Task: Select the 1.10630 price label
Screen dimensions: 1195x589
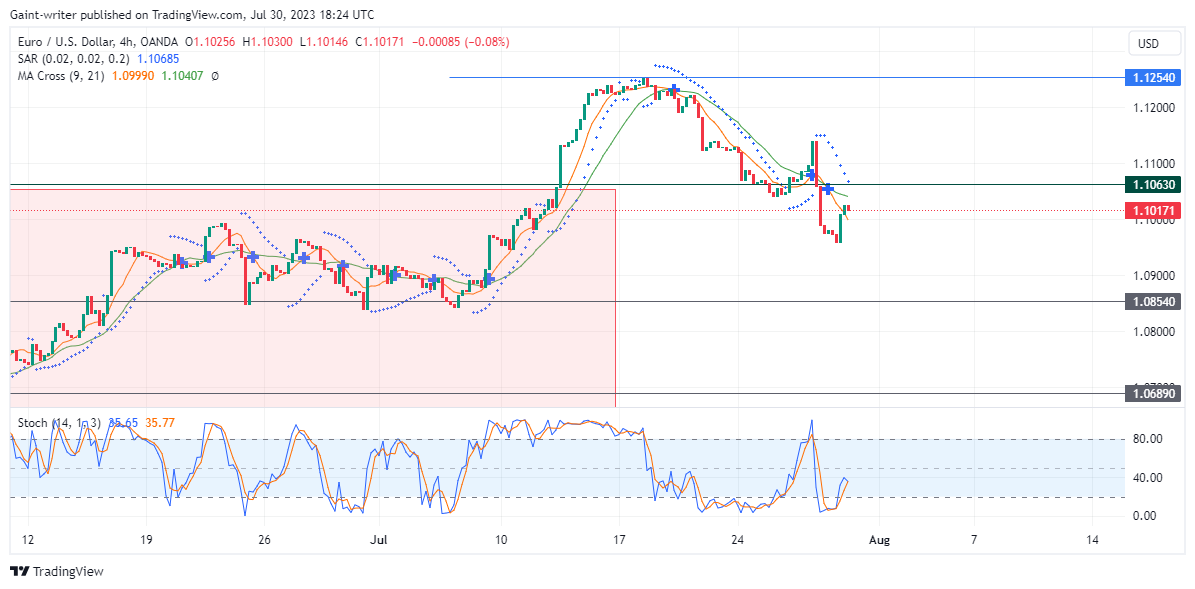Action: [1153, 184]
